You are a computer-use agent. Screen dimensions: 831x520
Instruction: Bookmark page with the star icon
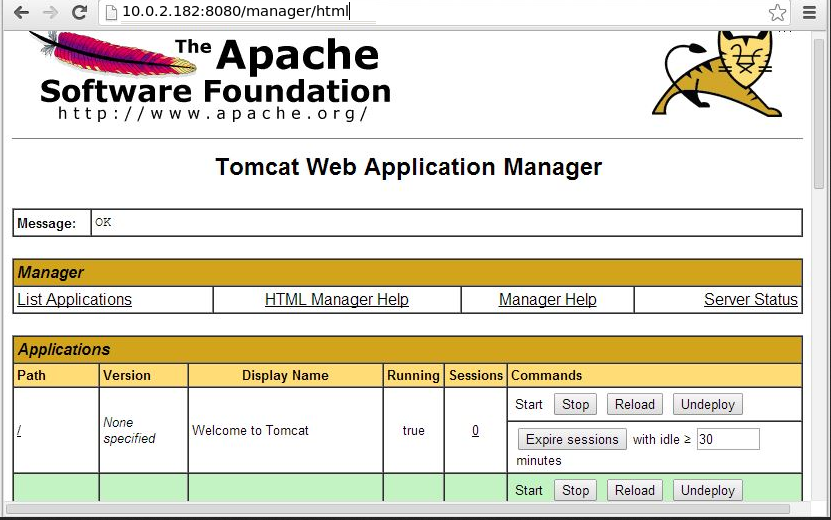[x=777, y=12]
